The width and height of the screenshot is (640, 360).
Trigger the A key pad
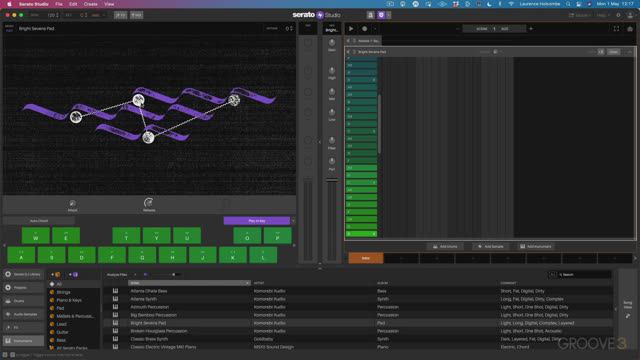[21, 255]
